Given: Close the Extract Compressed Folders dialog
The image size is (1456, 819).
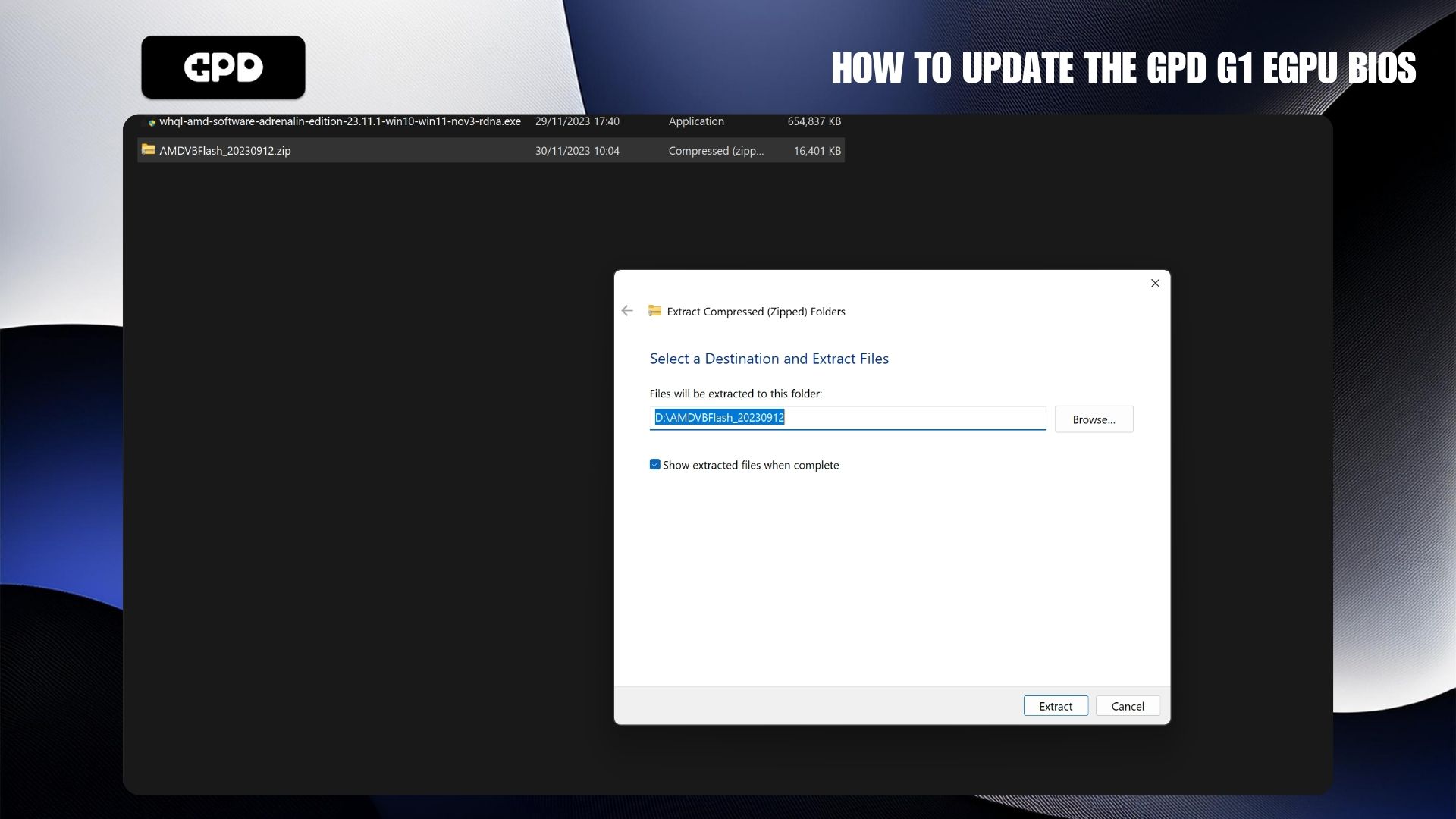Looking at the screenshot, I should [1155, 283].
